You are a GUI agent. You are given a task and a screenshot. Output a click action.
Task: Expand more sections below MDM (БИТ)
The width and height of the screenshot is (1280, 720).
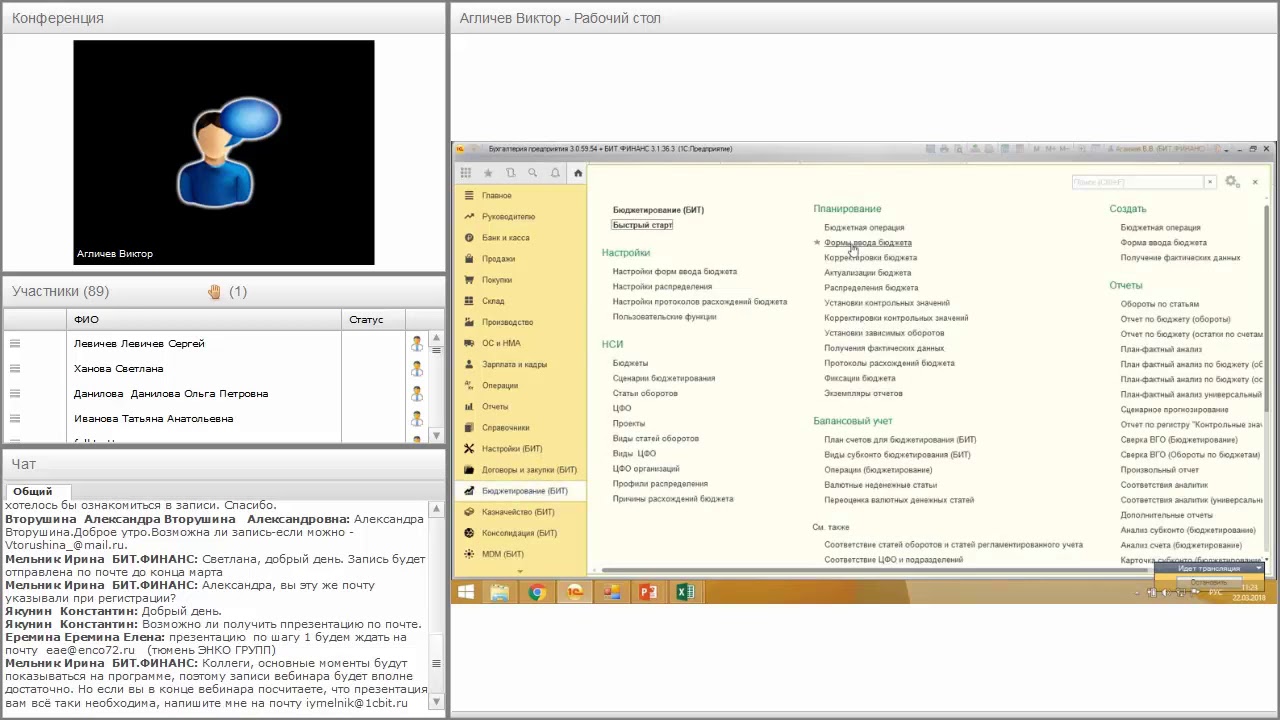(520, 572)
